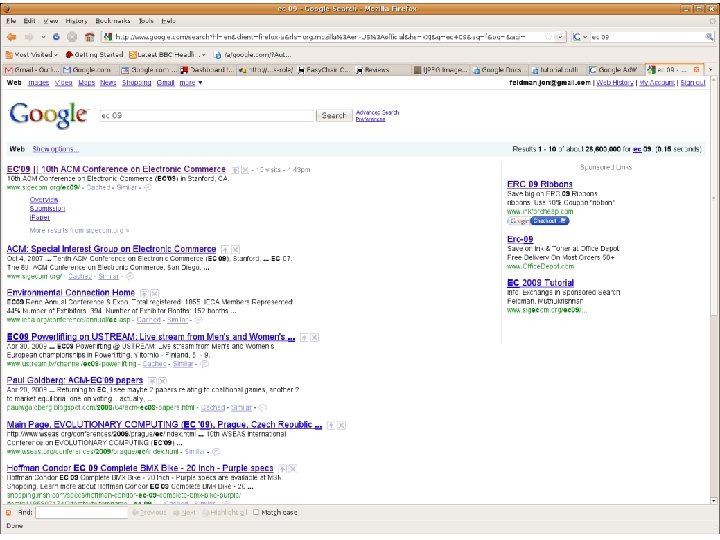Image resolution: width=720 pixels, height=540 pixels.
Task: Open the File menu
Action: click(11, 21)
